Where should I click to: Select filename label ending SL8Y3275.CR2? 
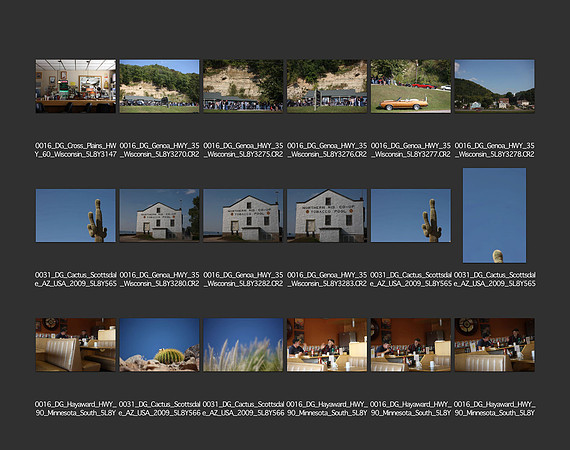[243, 150]
